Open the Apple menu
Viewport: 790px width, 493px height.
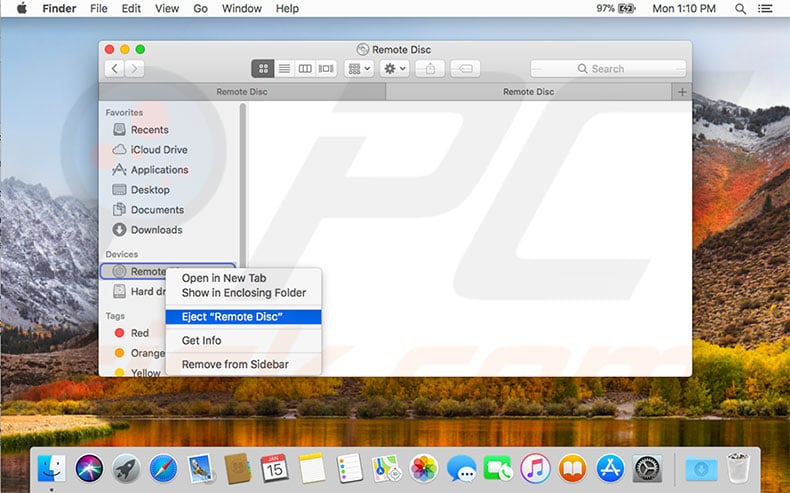tap(22, 9)
